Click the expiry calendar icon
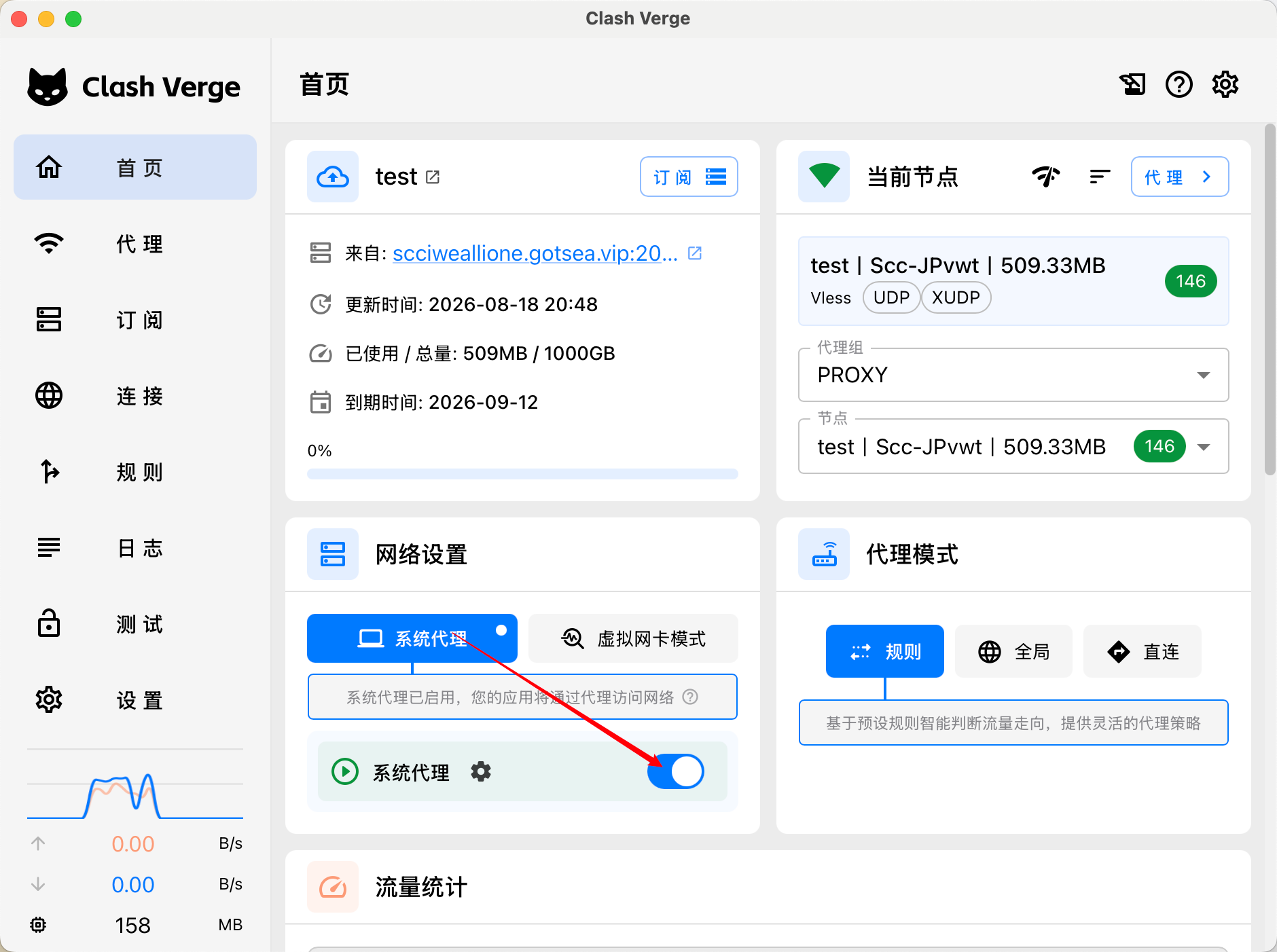1277x952 pixels. click(x=321, y=402)
